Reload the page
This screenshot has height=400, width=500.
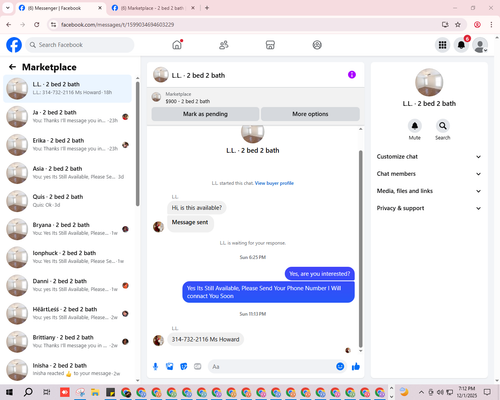click(x=37, y=25)
